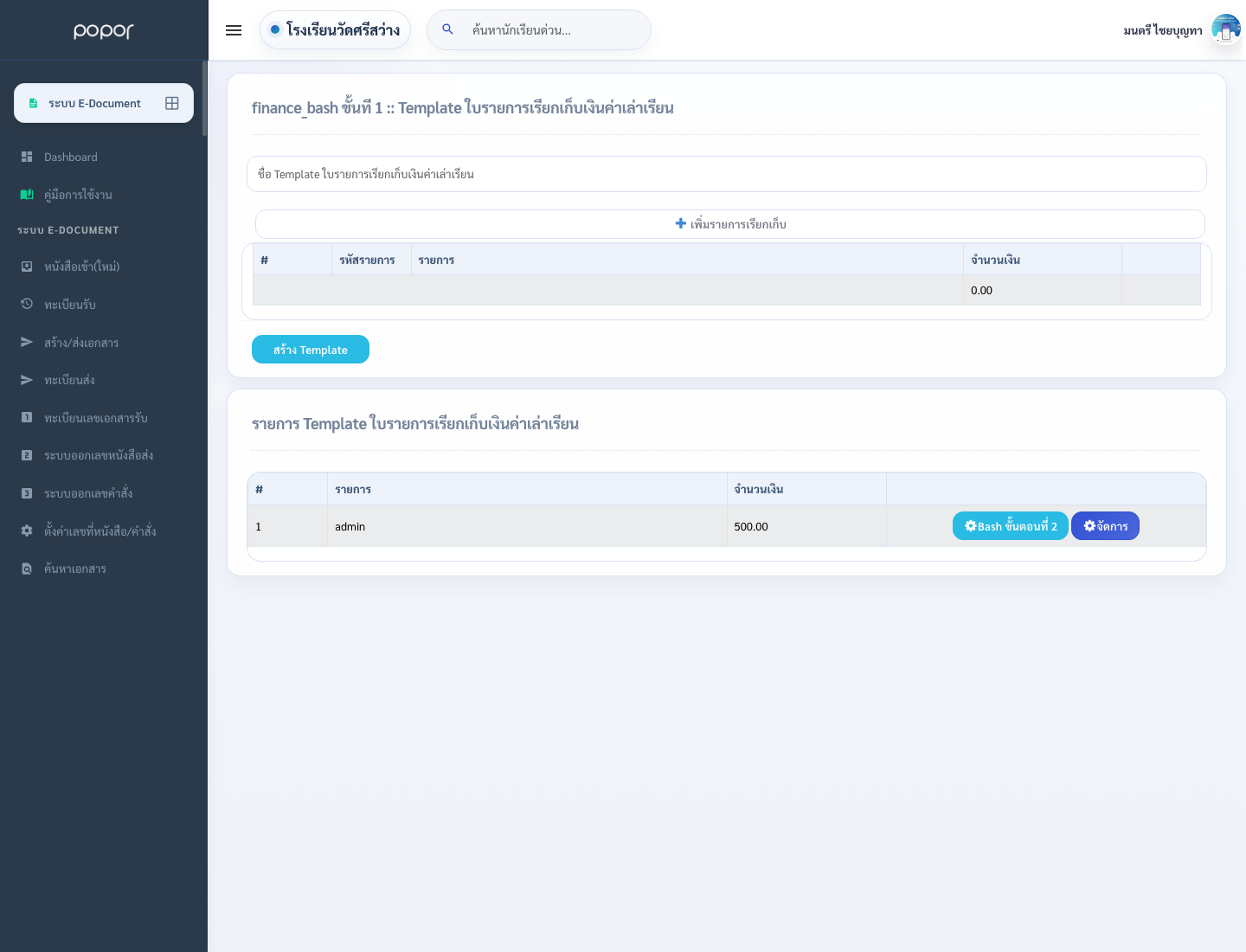Click the gear icon for ตั้งค่าเลขที่หนังสือ/คำสั่ง
This screenshot has width=1246, height=952.
coord(27,531)
